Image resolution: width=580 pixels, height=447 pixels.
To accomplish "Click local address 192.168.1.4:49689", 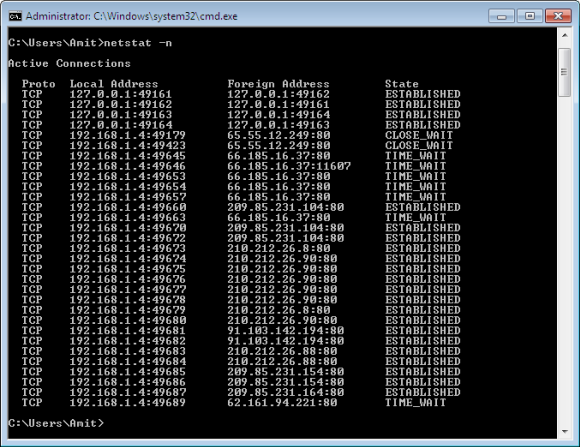I will (128, 402).
